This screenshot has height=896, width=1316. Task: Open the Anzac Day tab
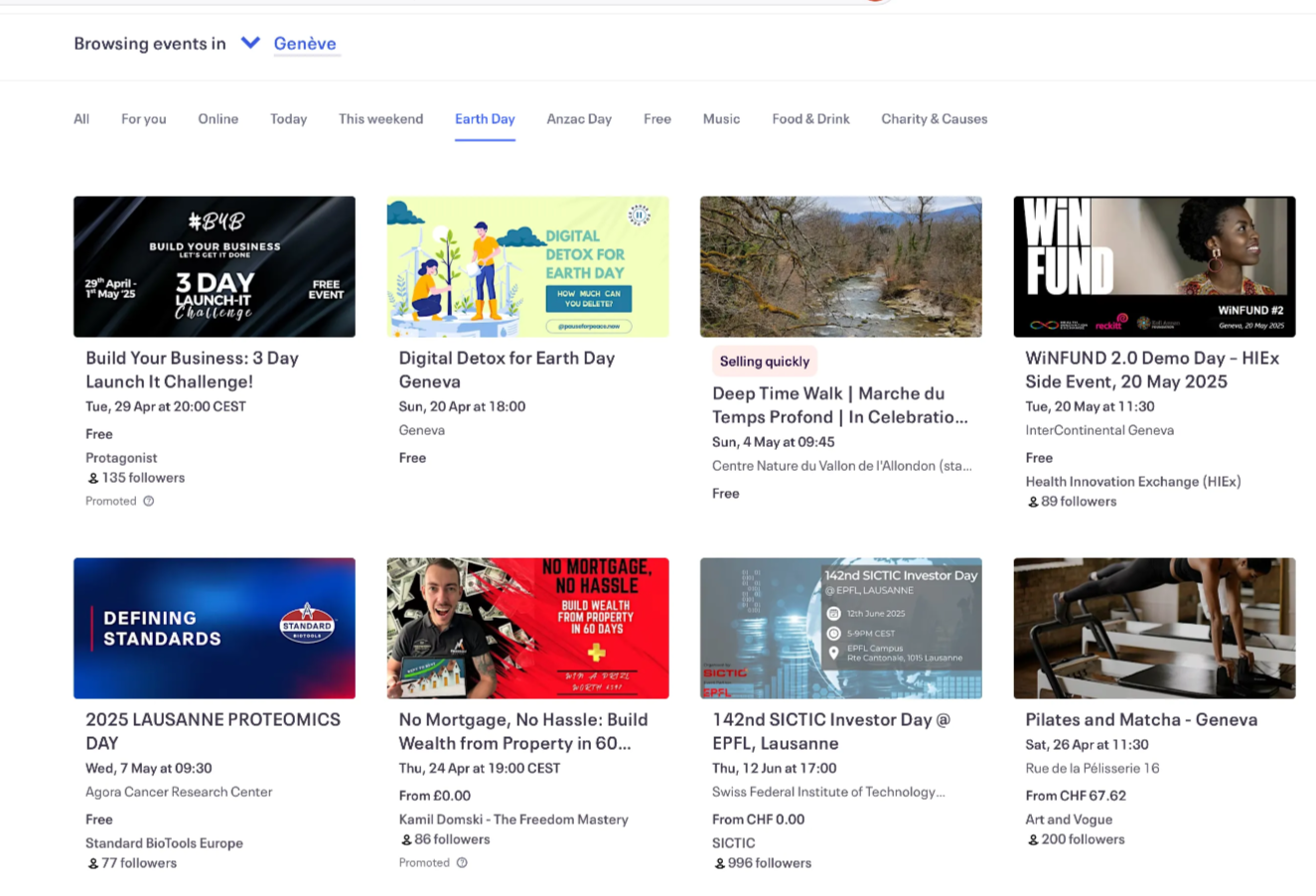579,119
